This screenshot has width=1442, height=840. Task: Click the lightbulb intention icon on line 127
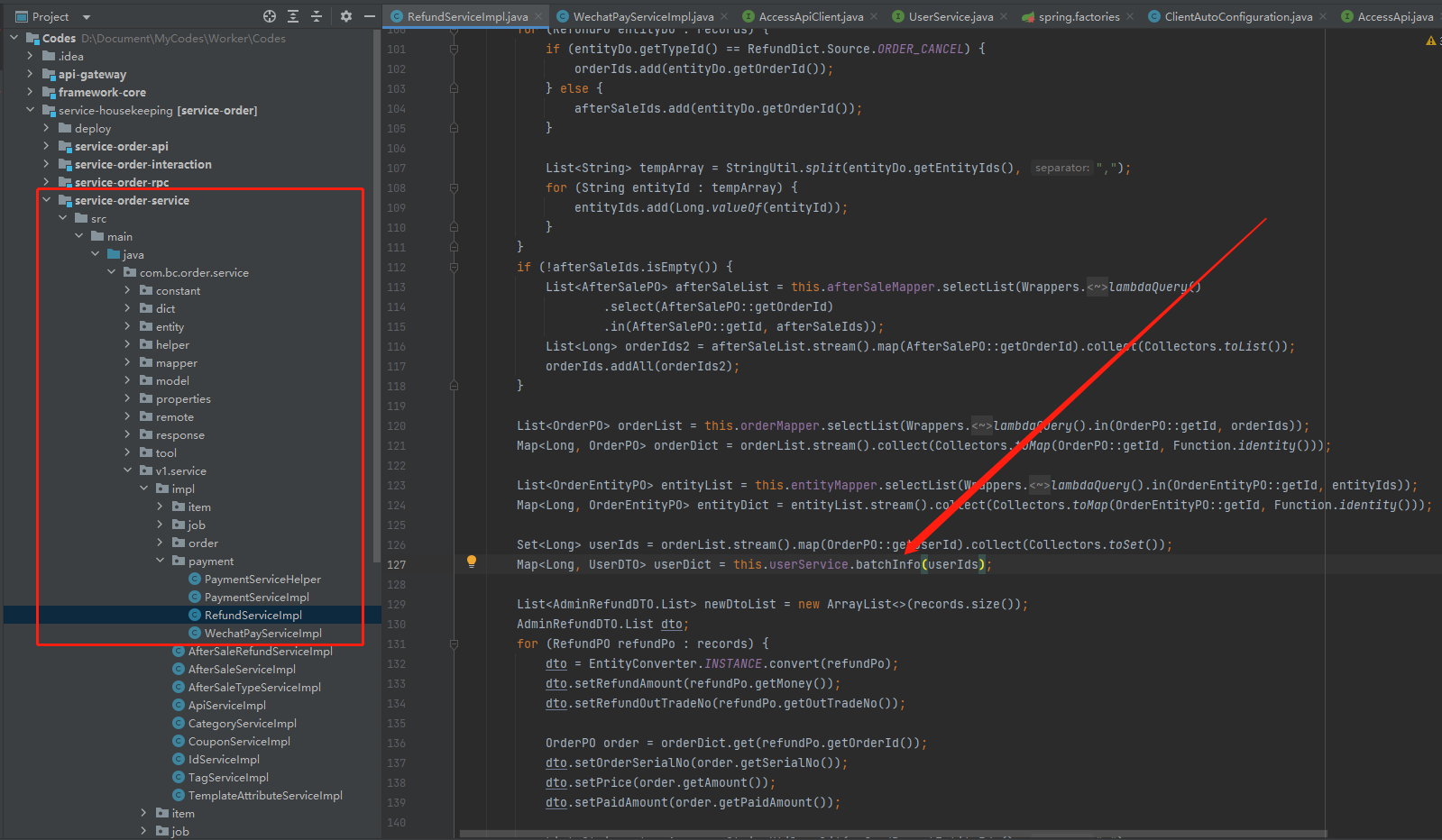click(471, 562)
